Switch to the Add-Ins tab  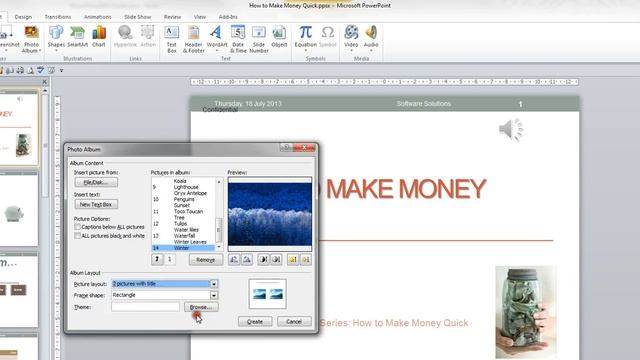click(228, 17)
